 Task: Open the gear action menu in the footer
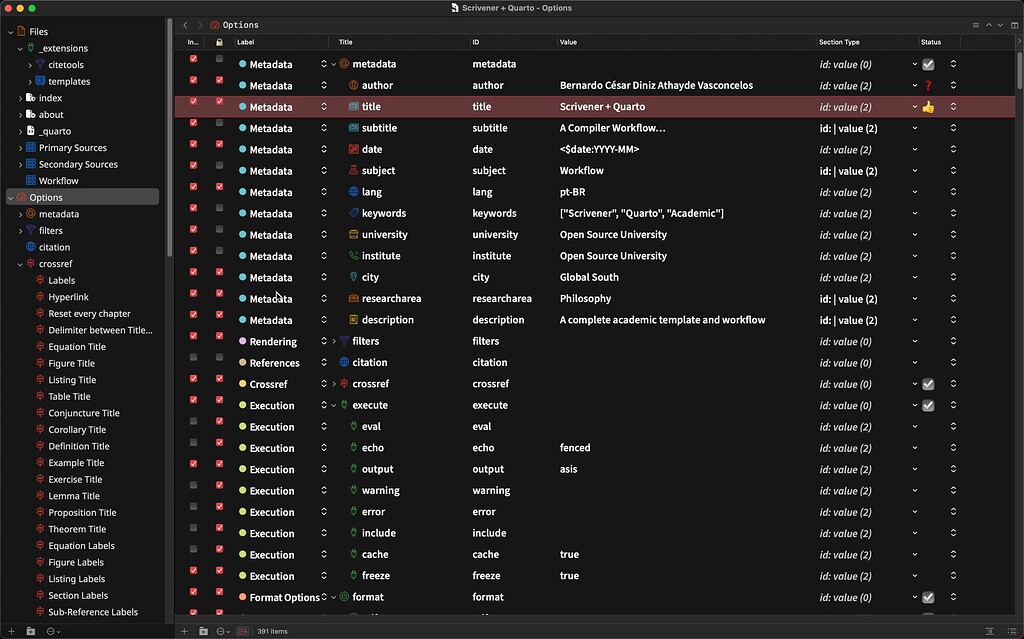click(220, 630)
